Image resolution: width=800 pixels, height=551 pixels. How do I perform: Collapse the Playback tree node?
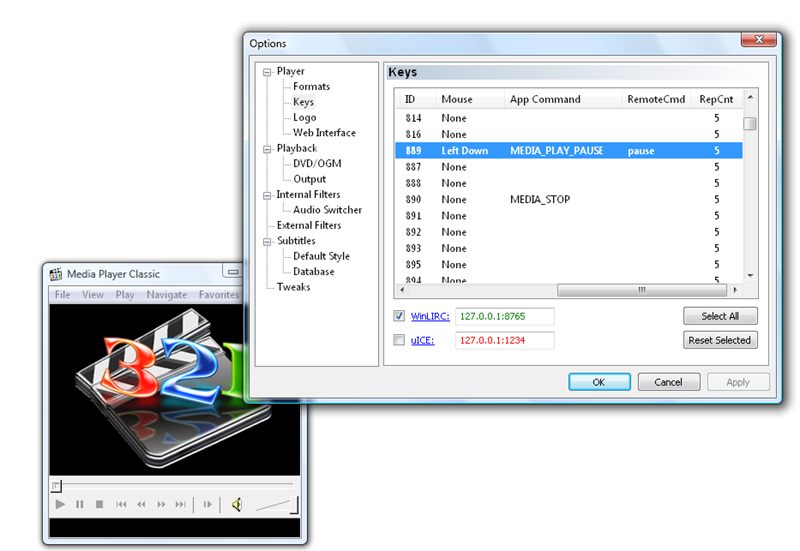click(x=267, y=149)
